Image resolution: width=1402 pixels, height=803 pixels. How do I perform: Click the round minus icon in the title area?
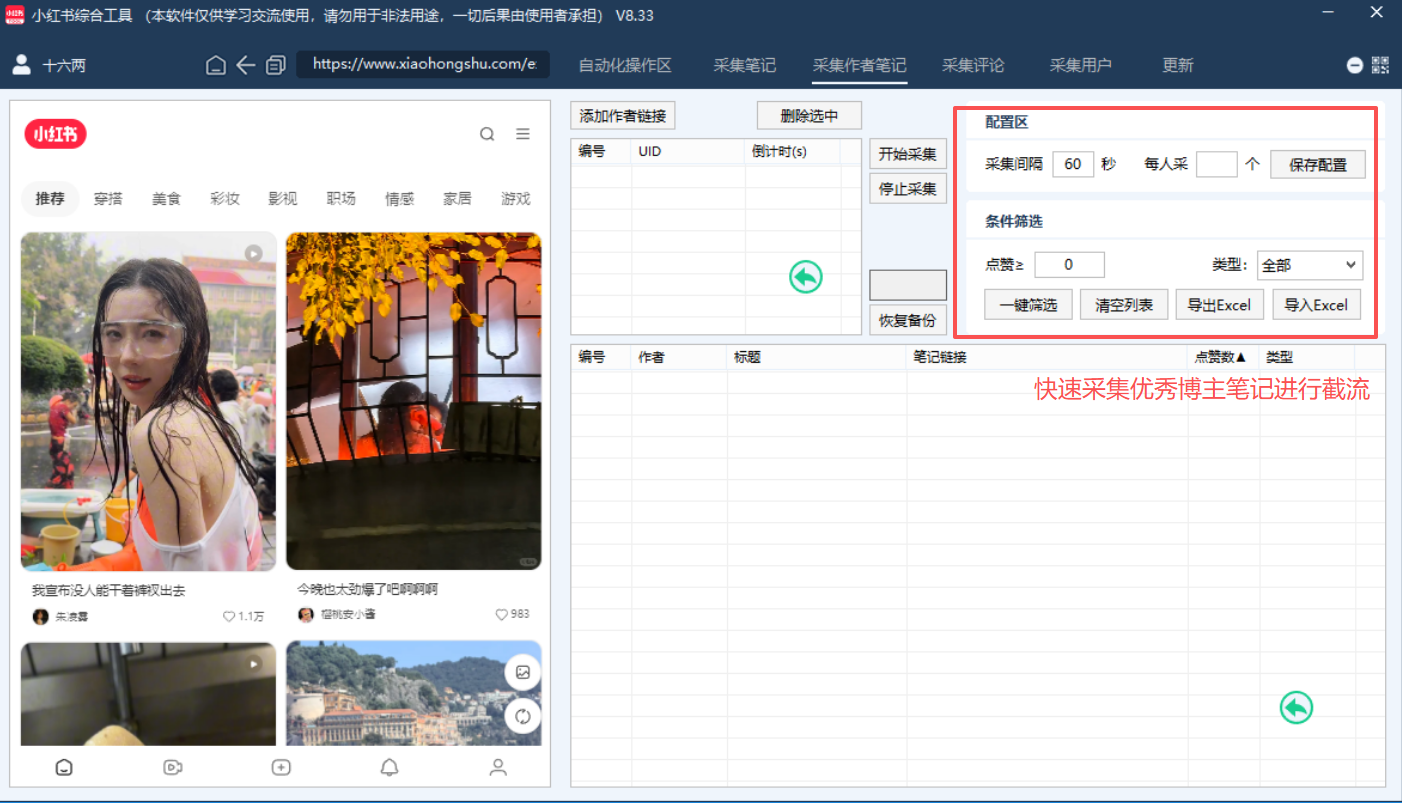1355,65
